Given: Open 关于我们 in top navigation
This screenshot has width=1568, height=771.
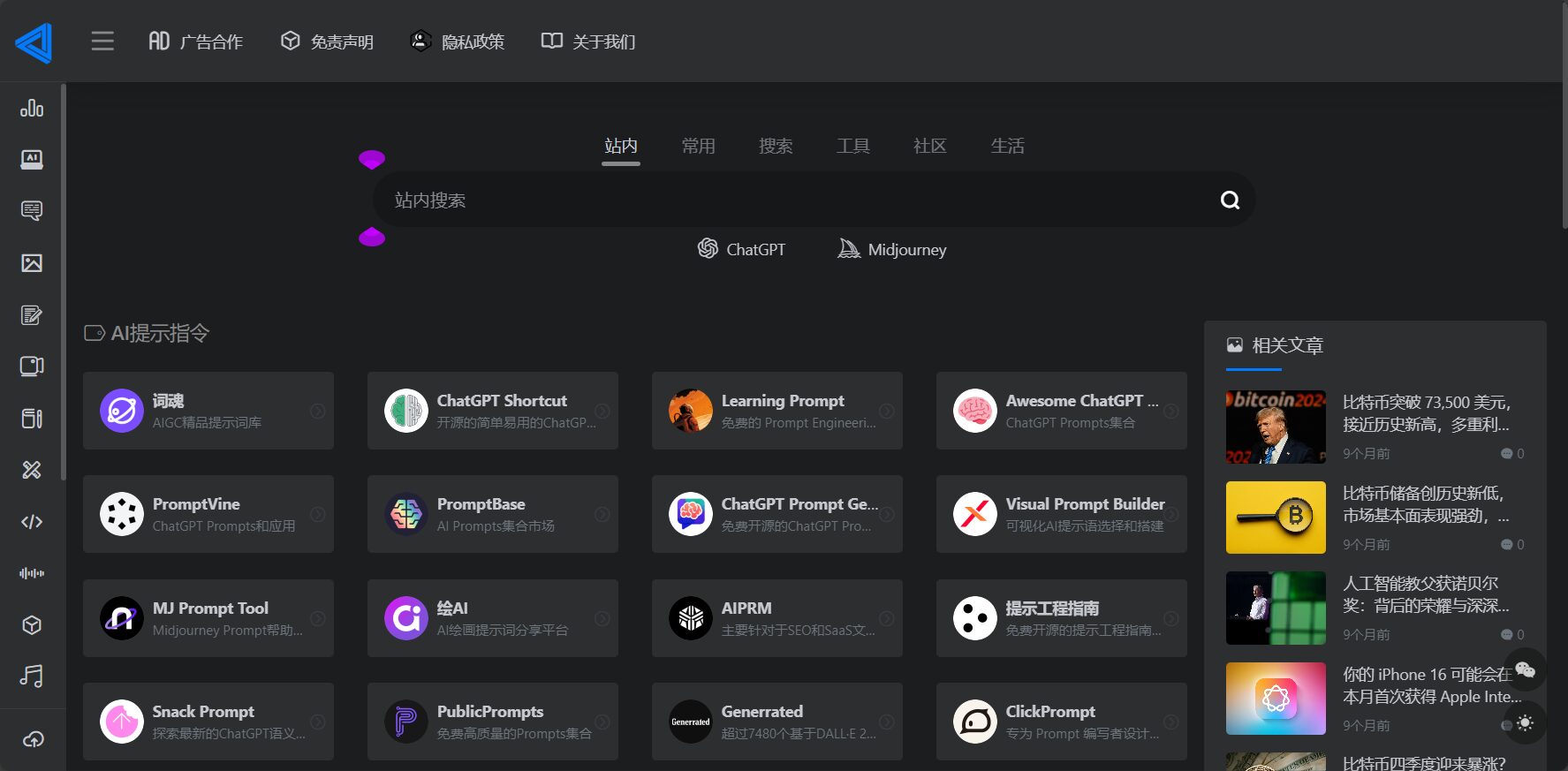Looking at the screenshot, I should tap(588, 42).
